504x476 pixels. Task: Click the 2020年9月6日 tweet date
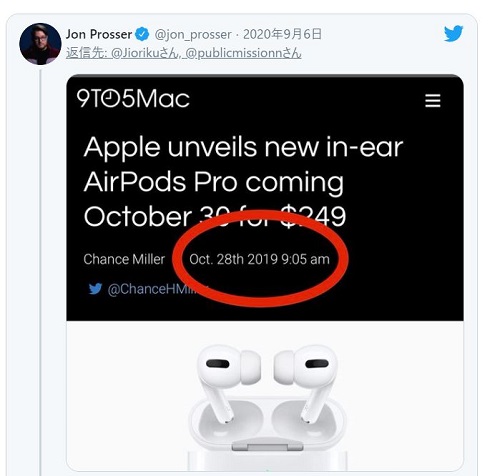(x=282, y=34)
